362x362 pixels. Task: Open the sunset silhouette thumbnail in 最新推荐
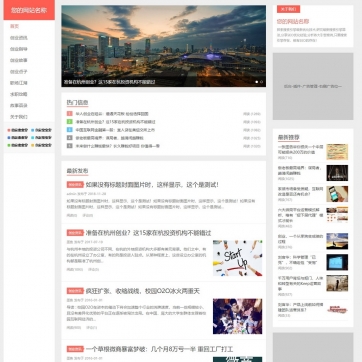point(337,241)
